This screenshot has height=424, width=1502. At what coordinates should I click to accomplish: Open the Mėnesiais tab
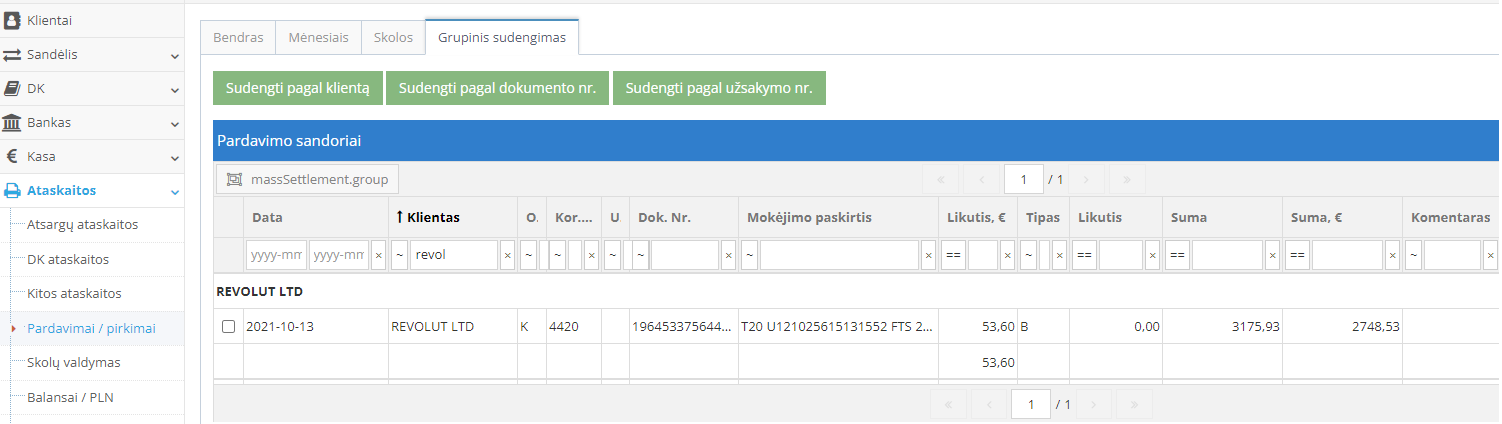[318, 37]
